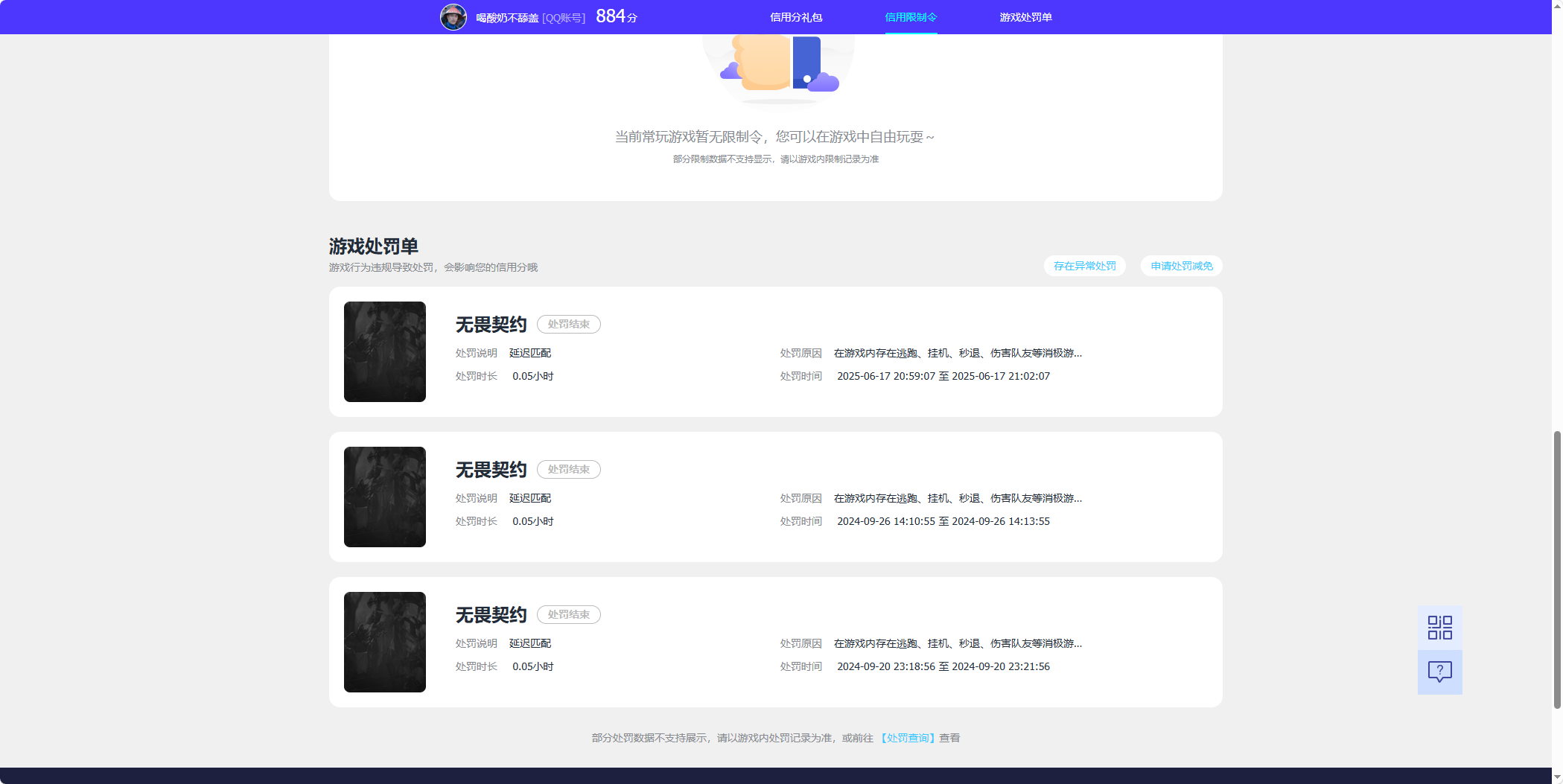Click truncated penalty reason on 2024-09-20 card
This screenshot has width=1563, height=784.
(958, 643)
